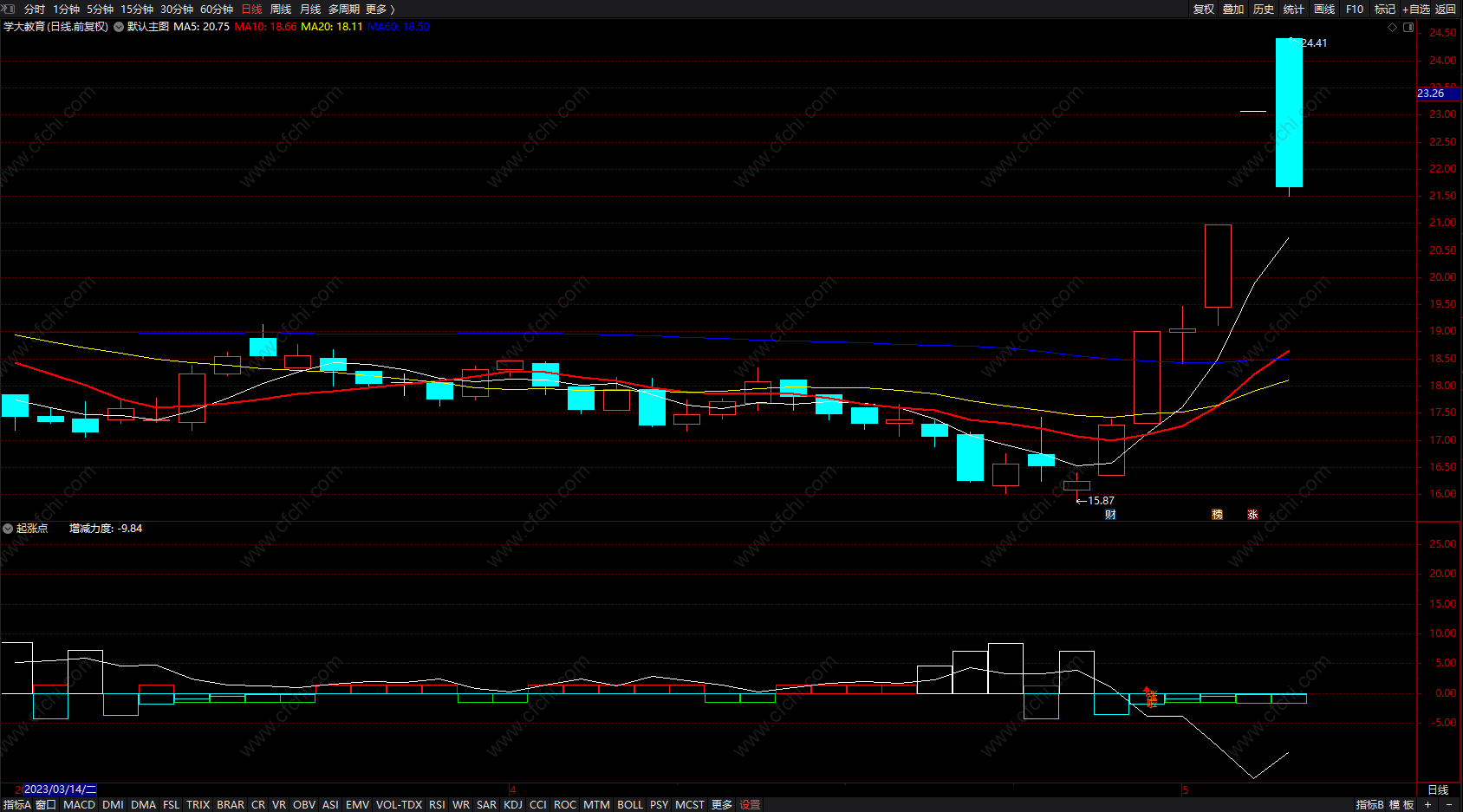The height and width of the screenshot is (812, 1463).
Task: Click the 叠加 overlay button
Action: (1233, 9)
